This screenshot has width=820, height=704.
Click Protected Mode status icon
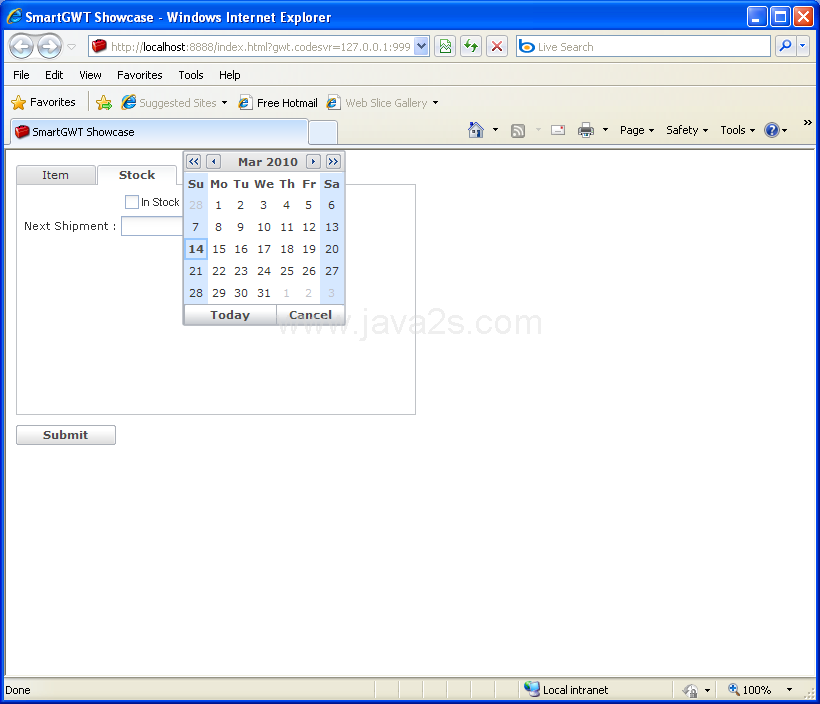690,690
